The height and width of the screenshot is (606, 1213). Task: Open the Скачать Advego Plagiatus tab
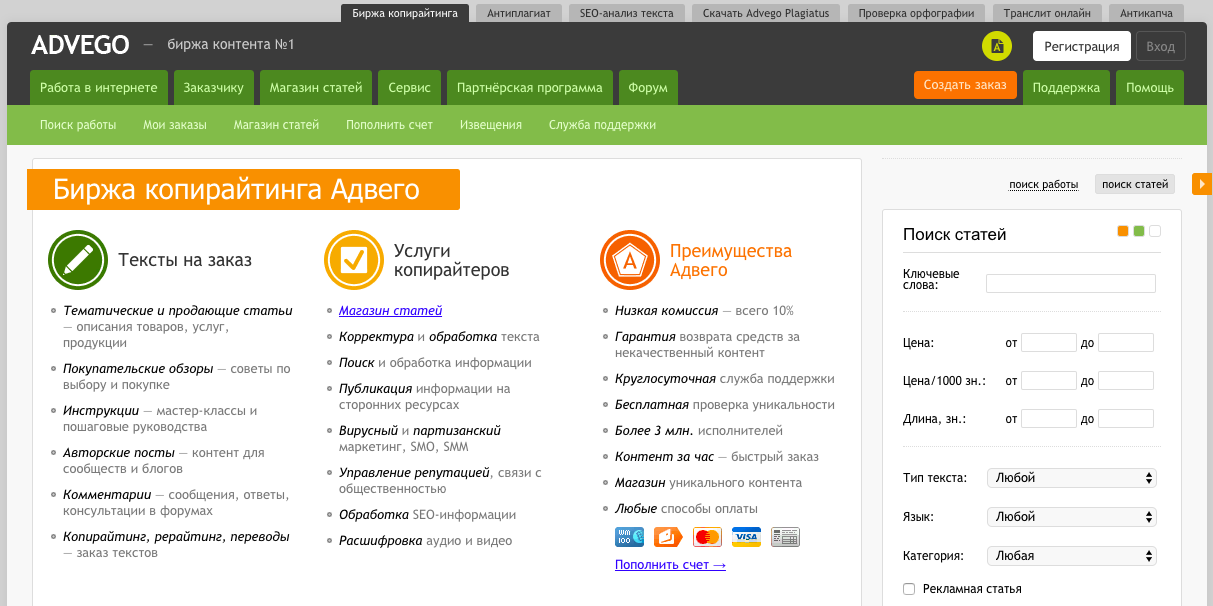pos(767,13)
